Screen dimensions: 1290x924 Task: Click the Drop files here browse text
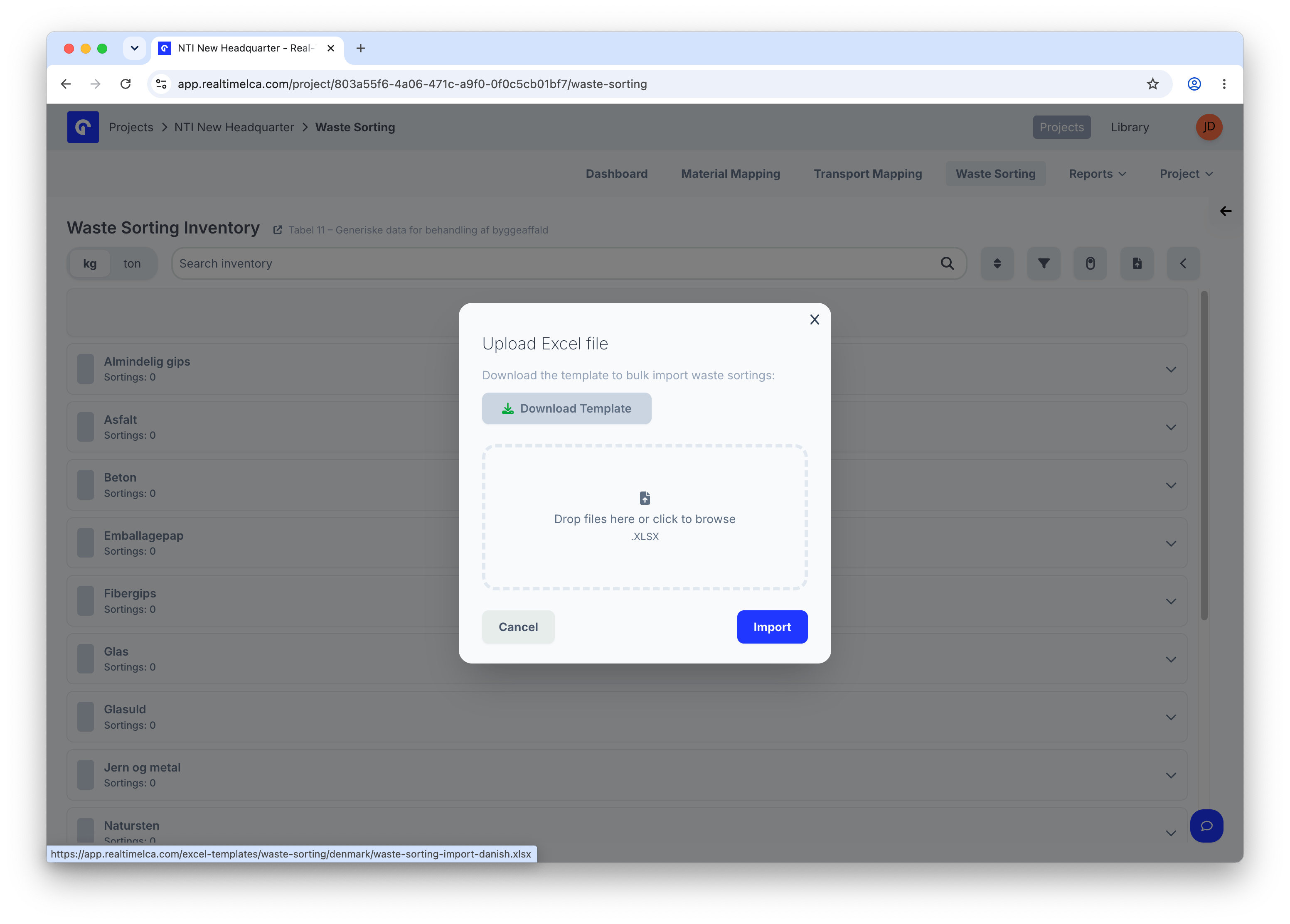click(x=645, y=519)
